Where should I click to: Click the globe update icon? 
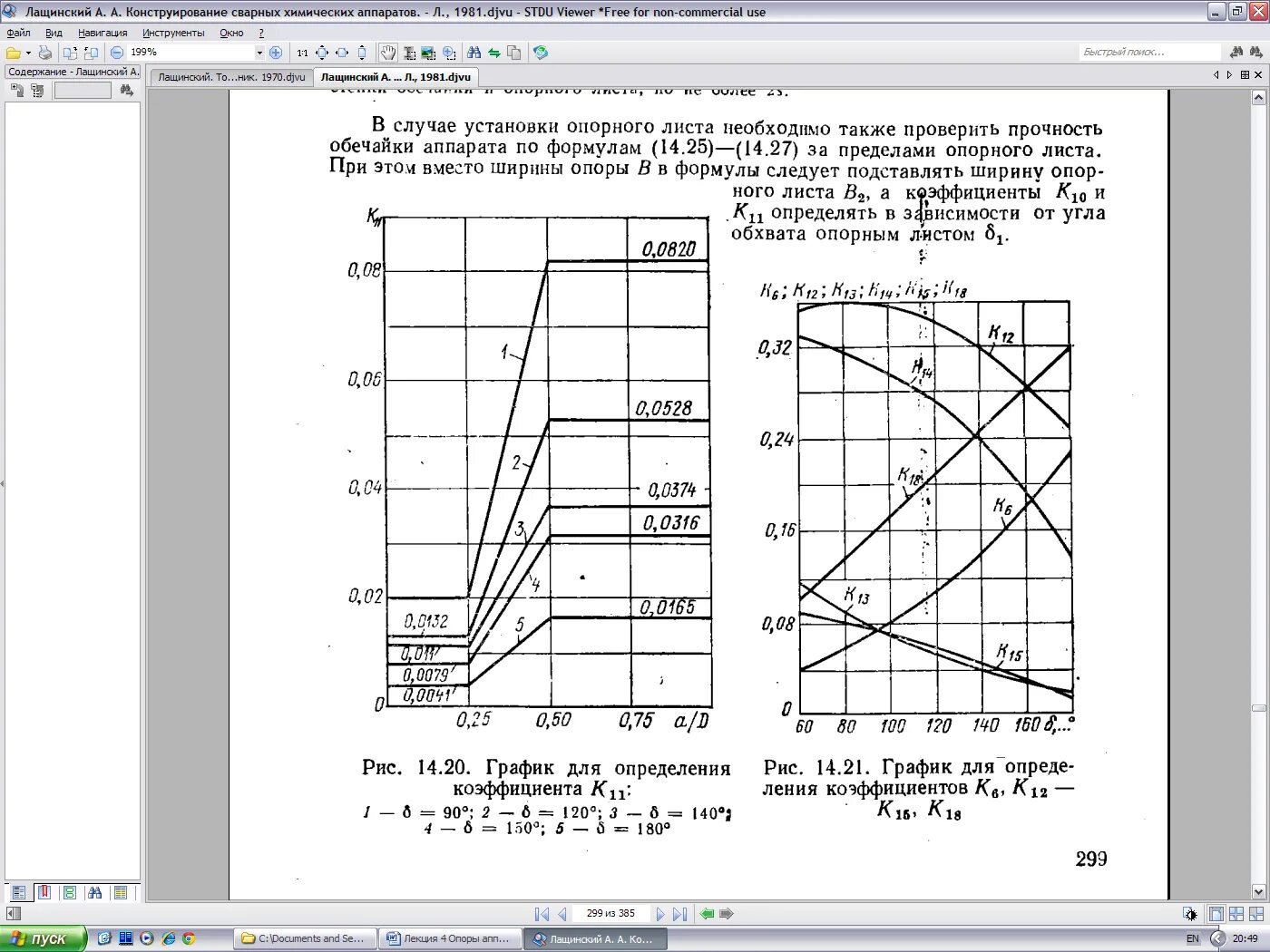coord(541,53)
